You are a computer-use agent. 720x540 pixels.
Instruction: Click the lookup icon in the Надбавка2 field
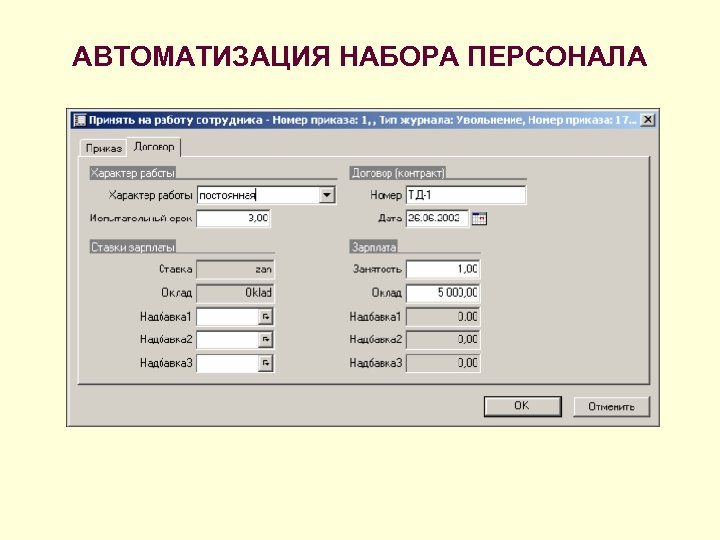pos(265,340)
